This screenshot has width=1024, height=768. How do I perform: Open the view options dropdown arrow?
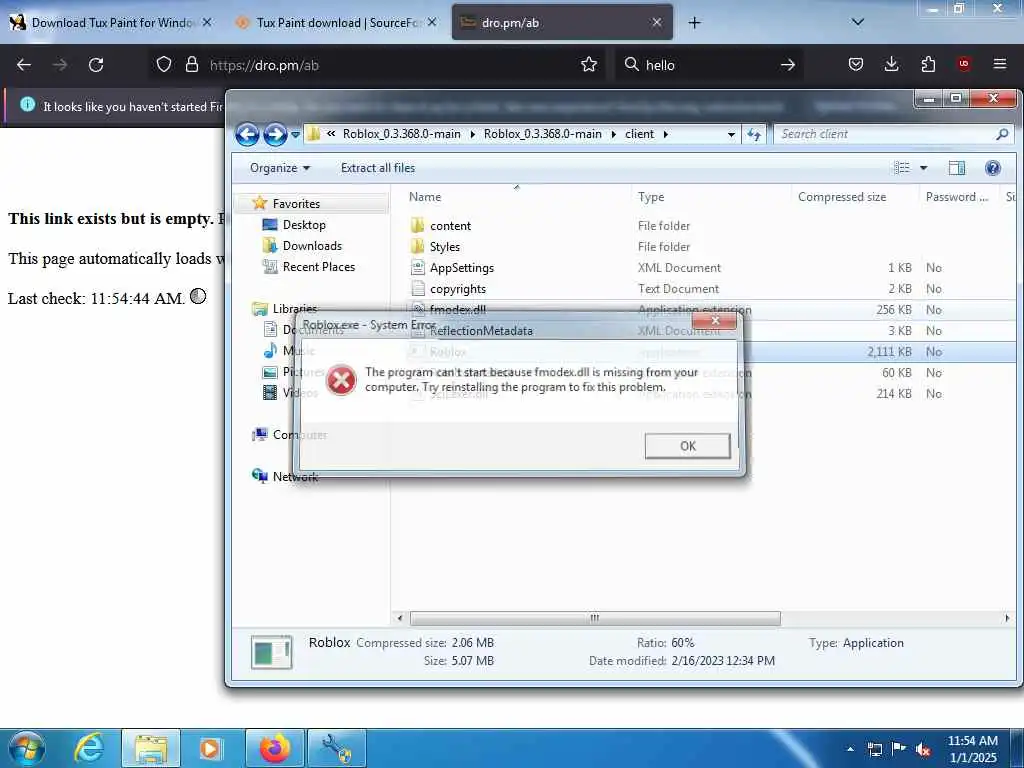[x=923, y=168]
